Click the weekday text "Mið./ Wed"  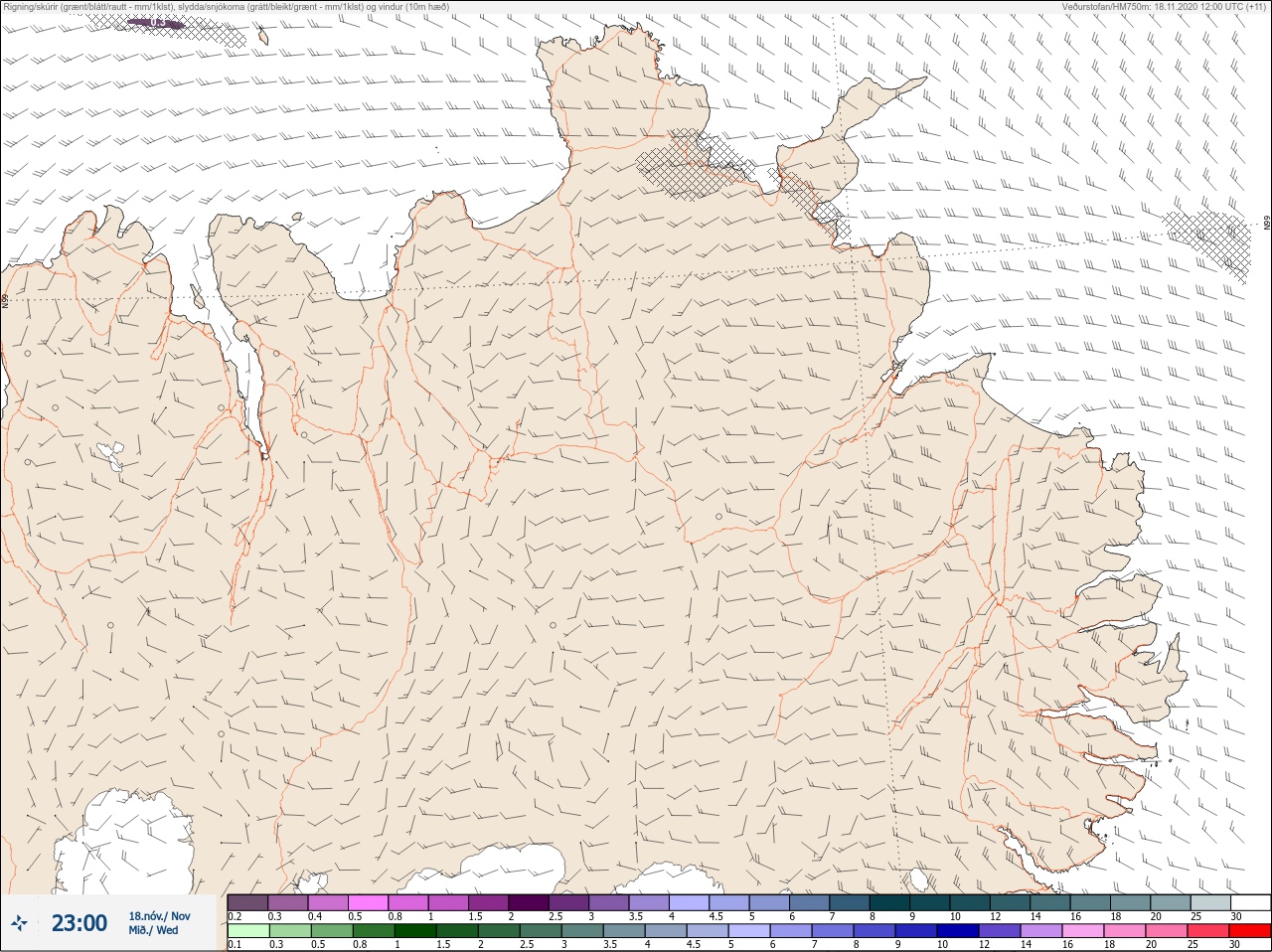click(x=153, y=930)
